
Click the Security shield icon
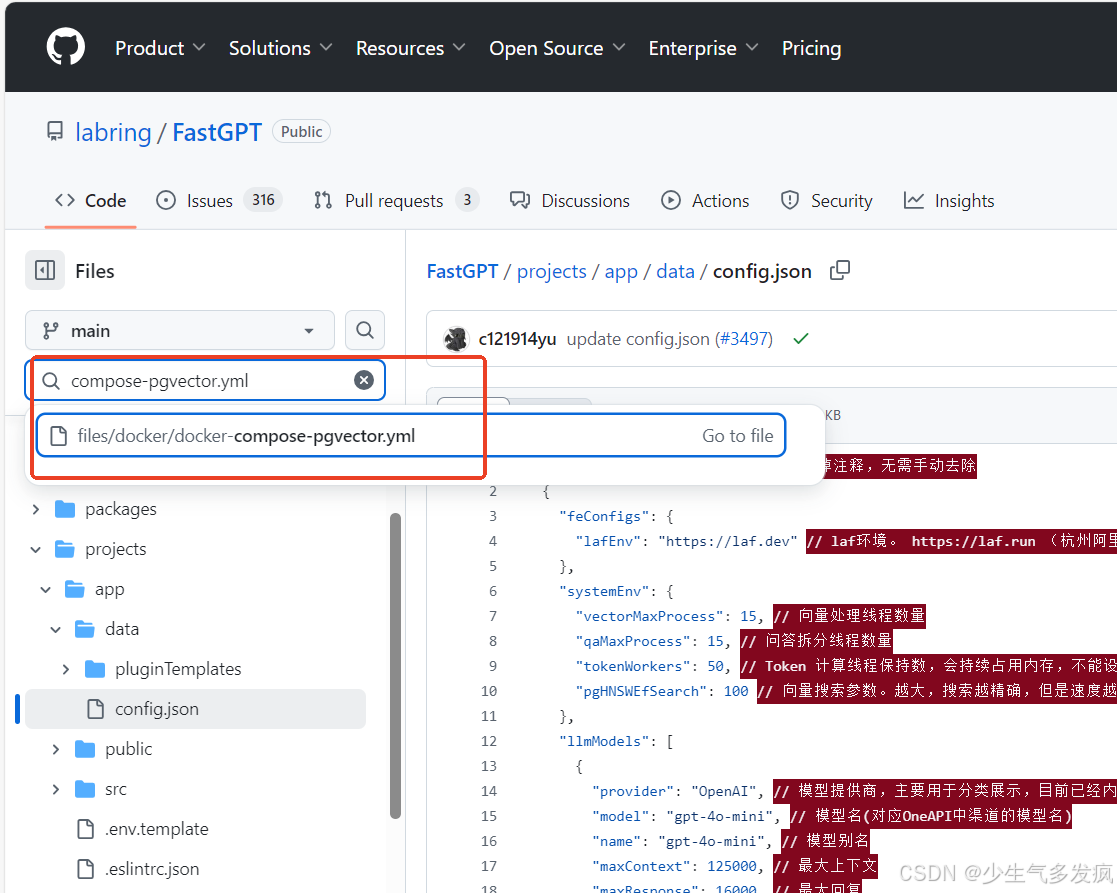click(x=789, y=201)
